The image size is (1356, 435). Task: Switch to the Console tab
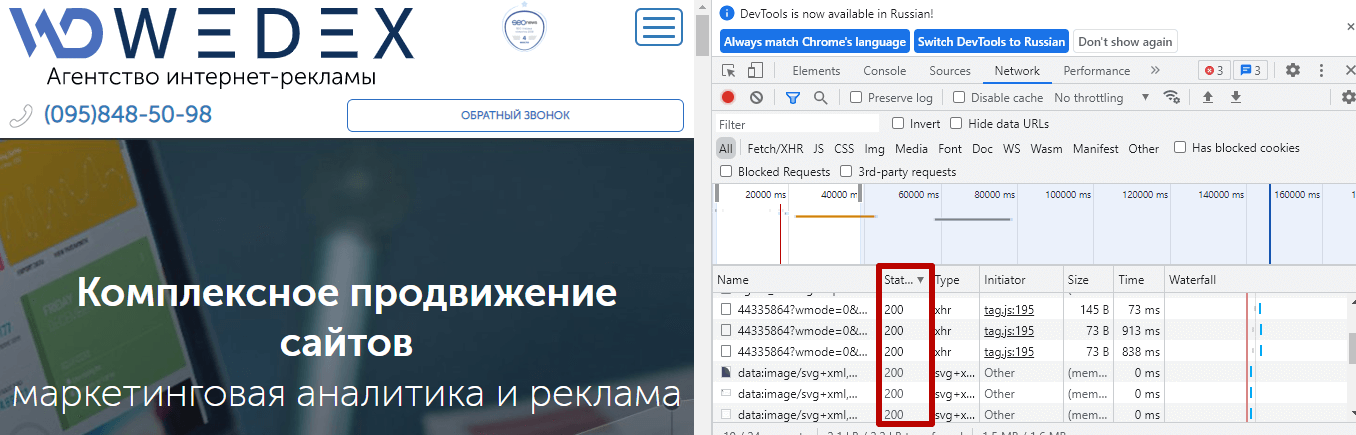point(884,71)
